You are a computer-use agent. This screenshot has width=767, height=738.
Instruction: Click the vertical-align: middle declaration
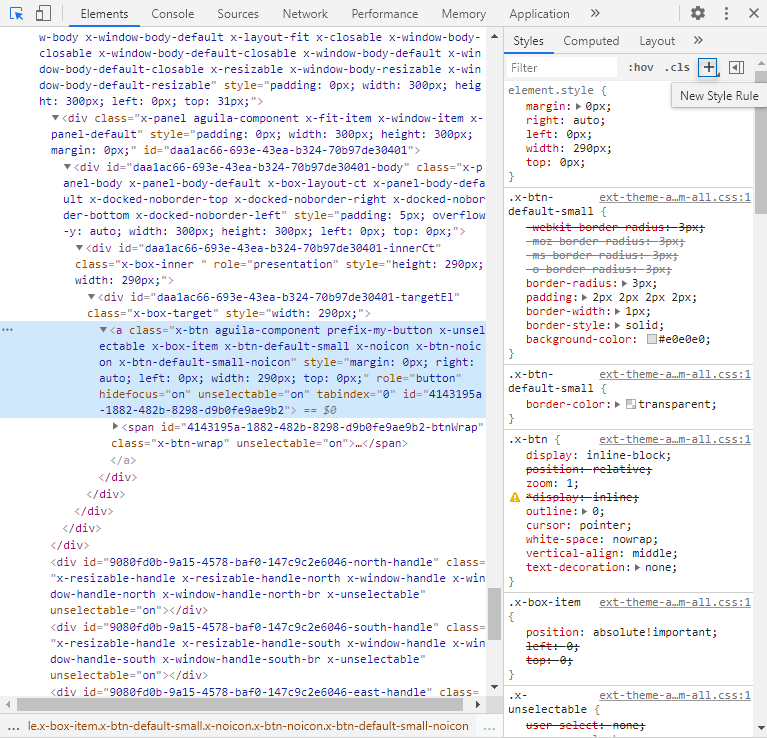point(602,554)
